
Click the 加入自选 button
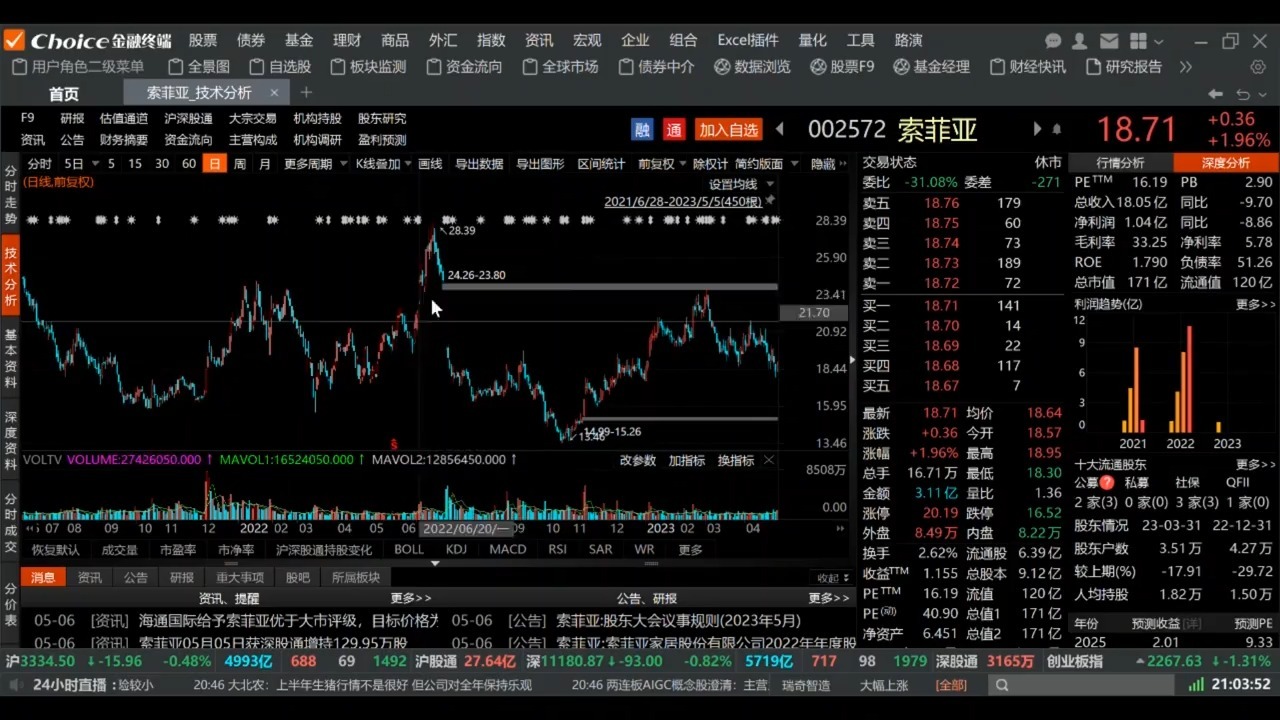(x=728, y=130)
